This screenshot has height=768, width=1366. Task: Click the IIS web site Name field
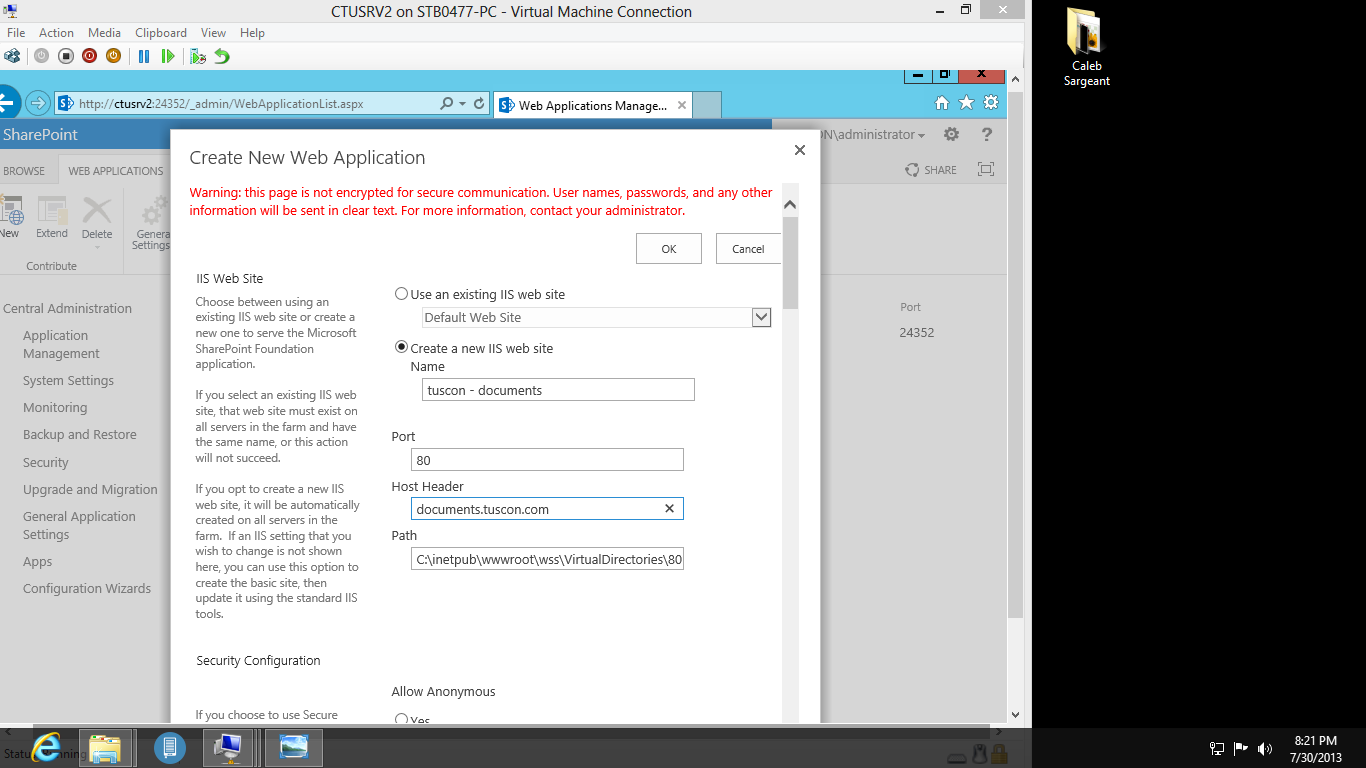pyautogui.click(x=558, y=390)
